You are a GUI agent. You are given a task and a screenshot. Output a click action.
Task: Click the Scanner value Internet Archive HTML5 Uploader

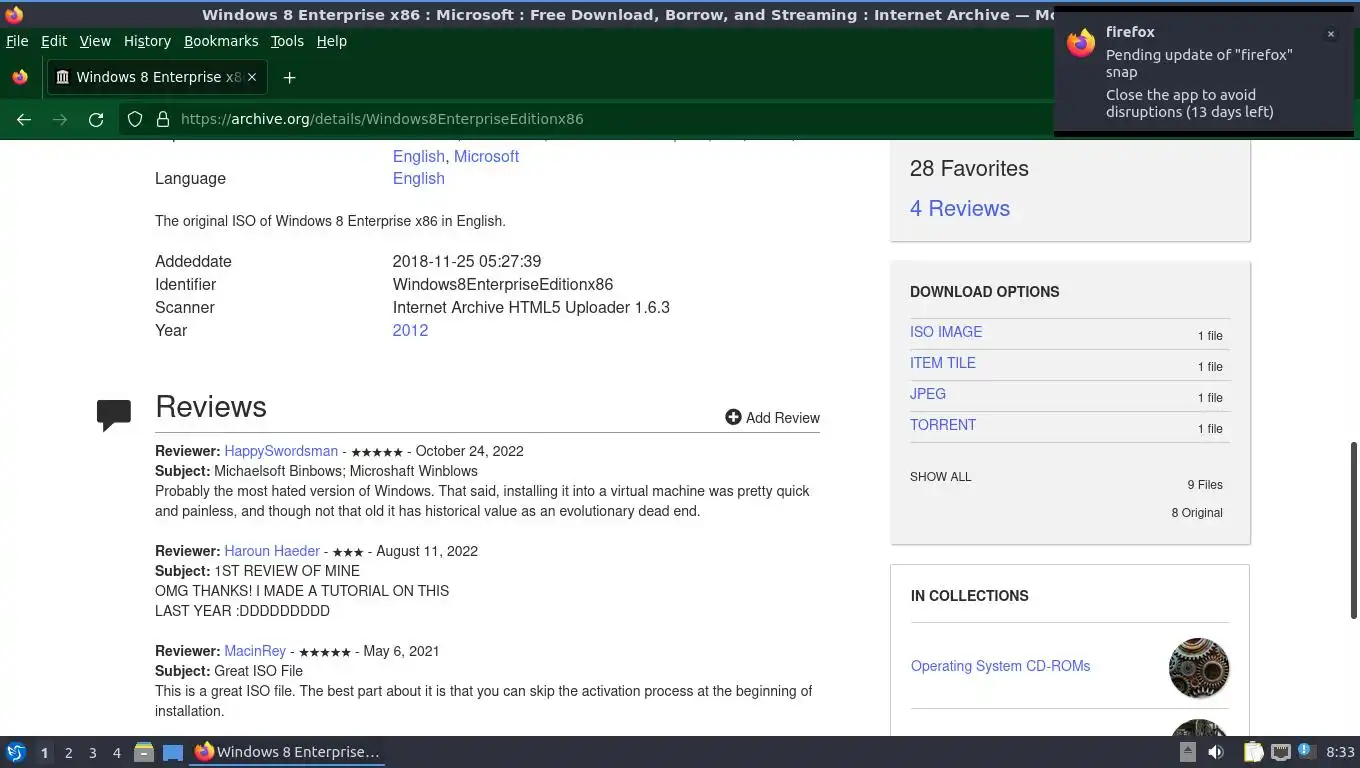point(531,307)
